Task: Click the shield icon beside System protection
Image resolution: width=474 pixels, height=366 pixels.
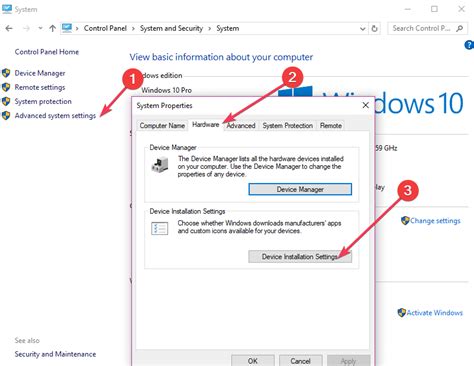Action: (x=6, y=101)
